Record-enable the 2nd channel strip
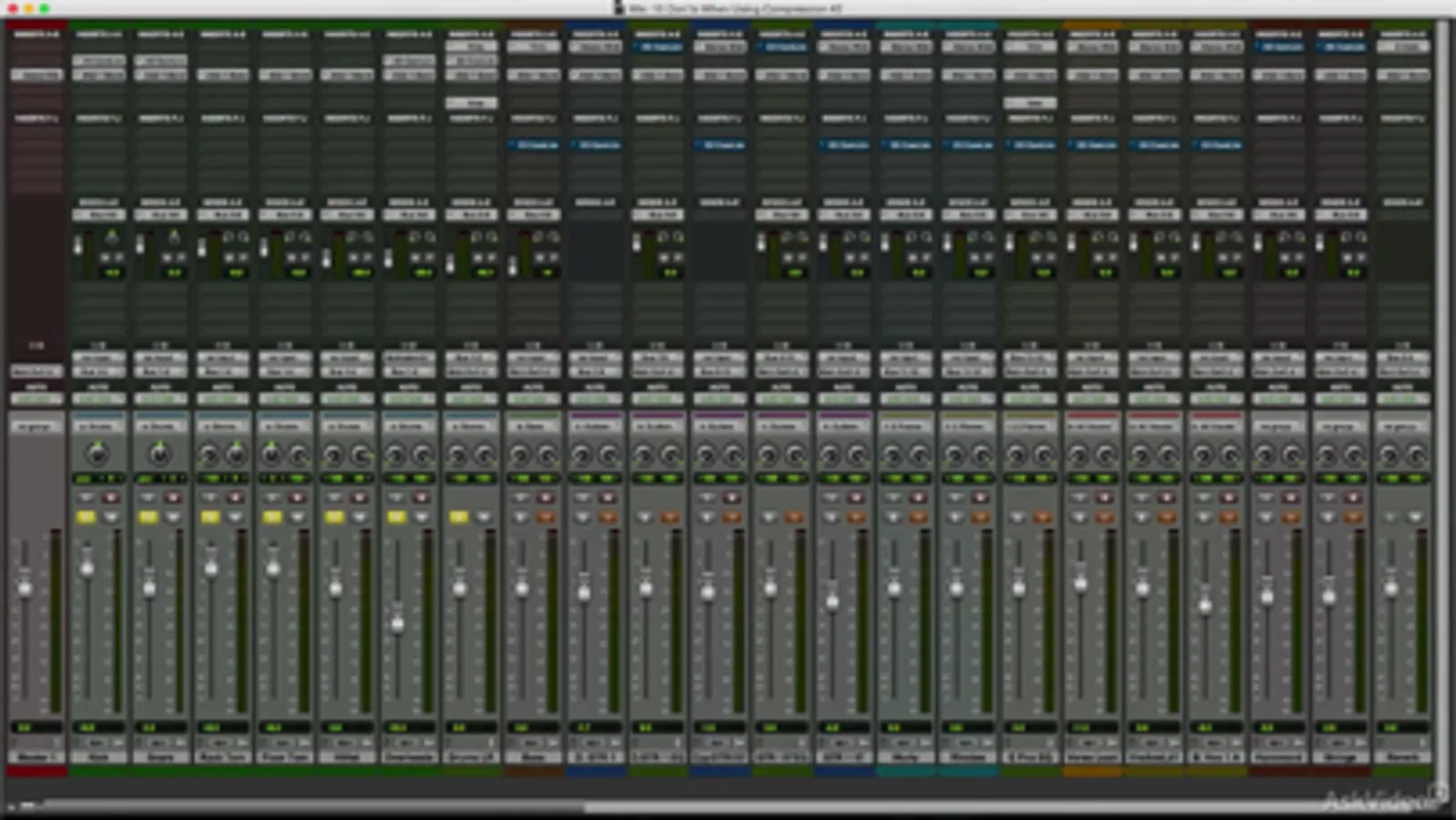The image size is (1456, 820). click(x=111, y=497)
